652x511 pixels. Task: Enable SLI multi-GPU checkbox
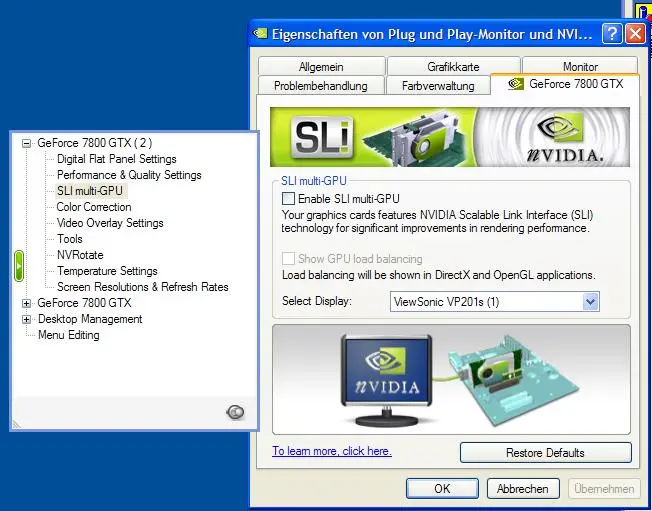pos(288,199)
